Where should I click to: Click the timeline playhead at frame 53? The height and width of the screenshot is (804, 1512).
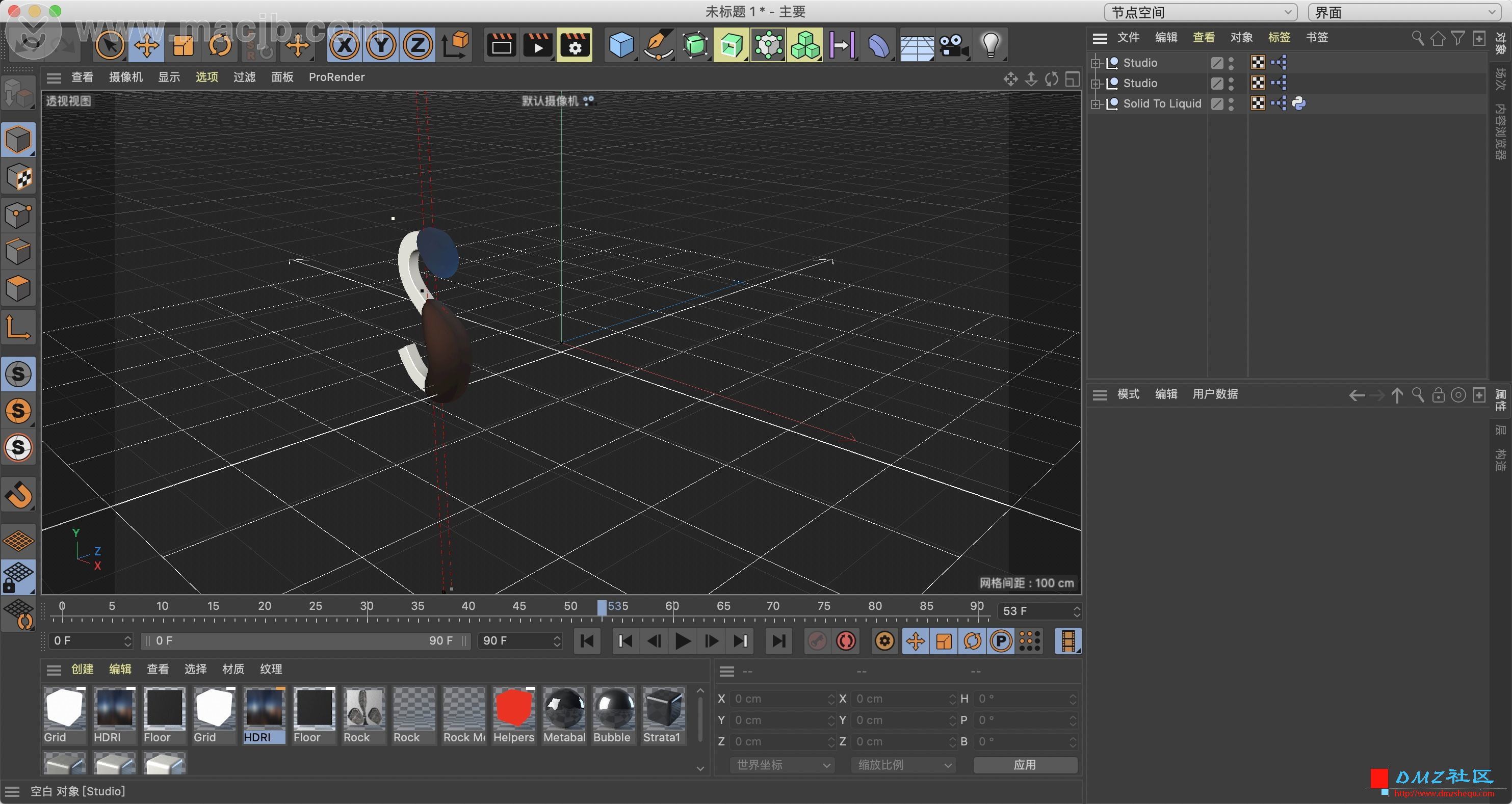602,607
